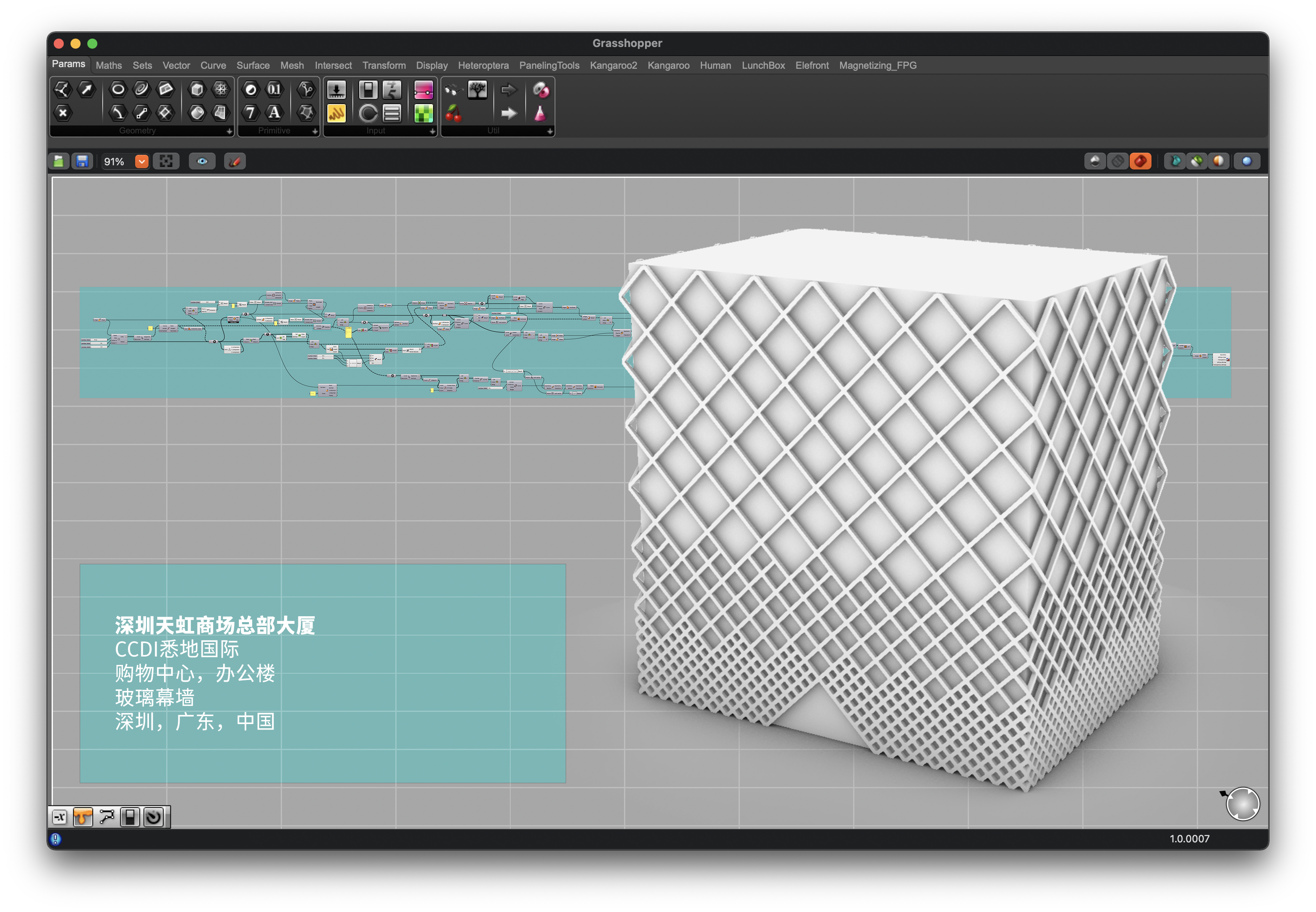1316x912 pixels.
Task: Select the Param Viewer tree icon
Action: 477,90
